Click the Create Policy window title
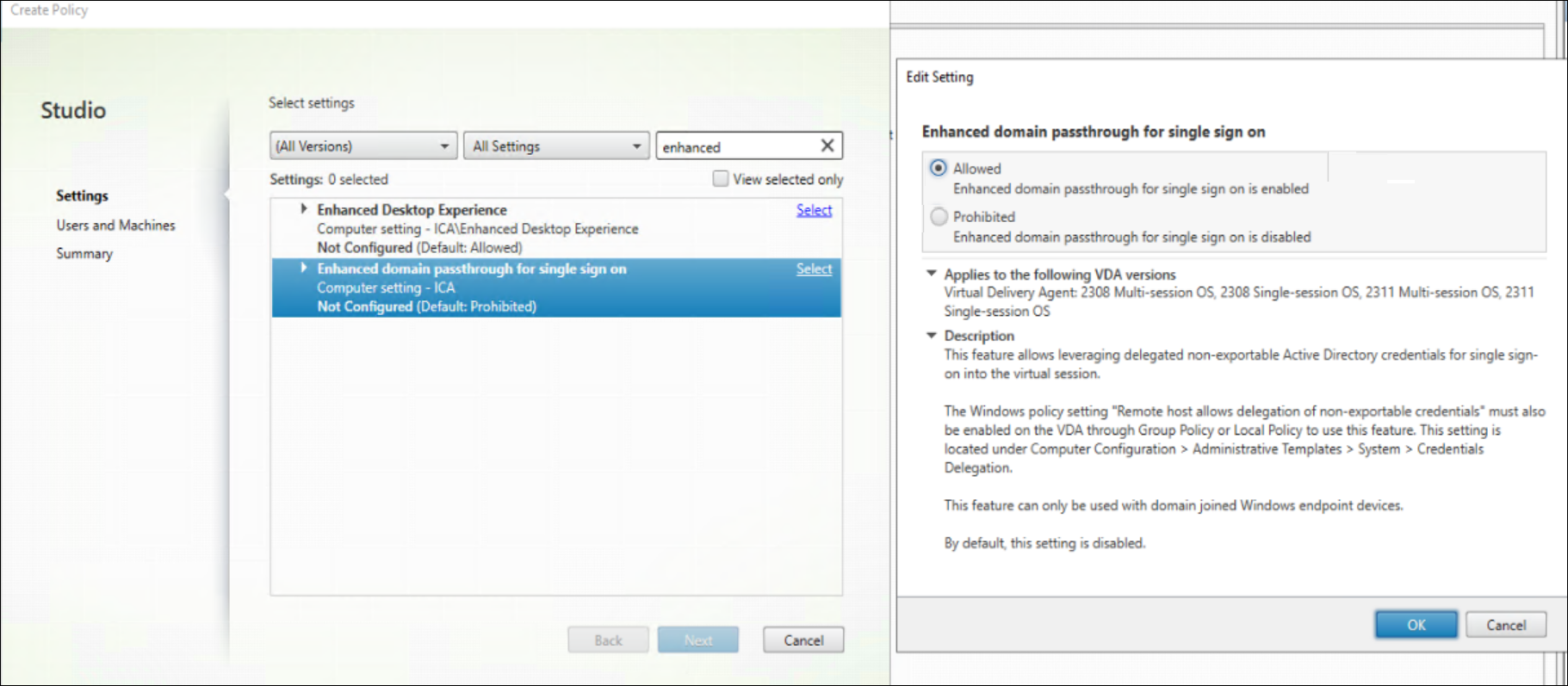The image size is (1568, 686). coord(49,9)
